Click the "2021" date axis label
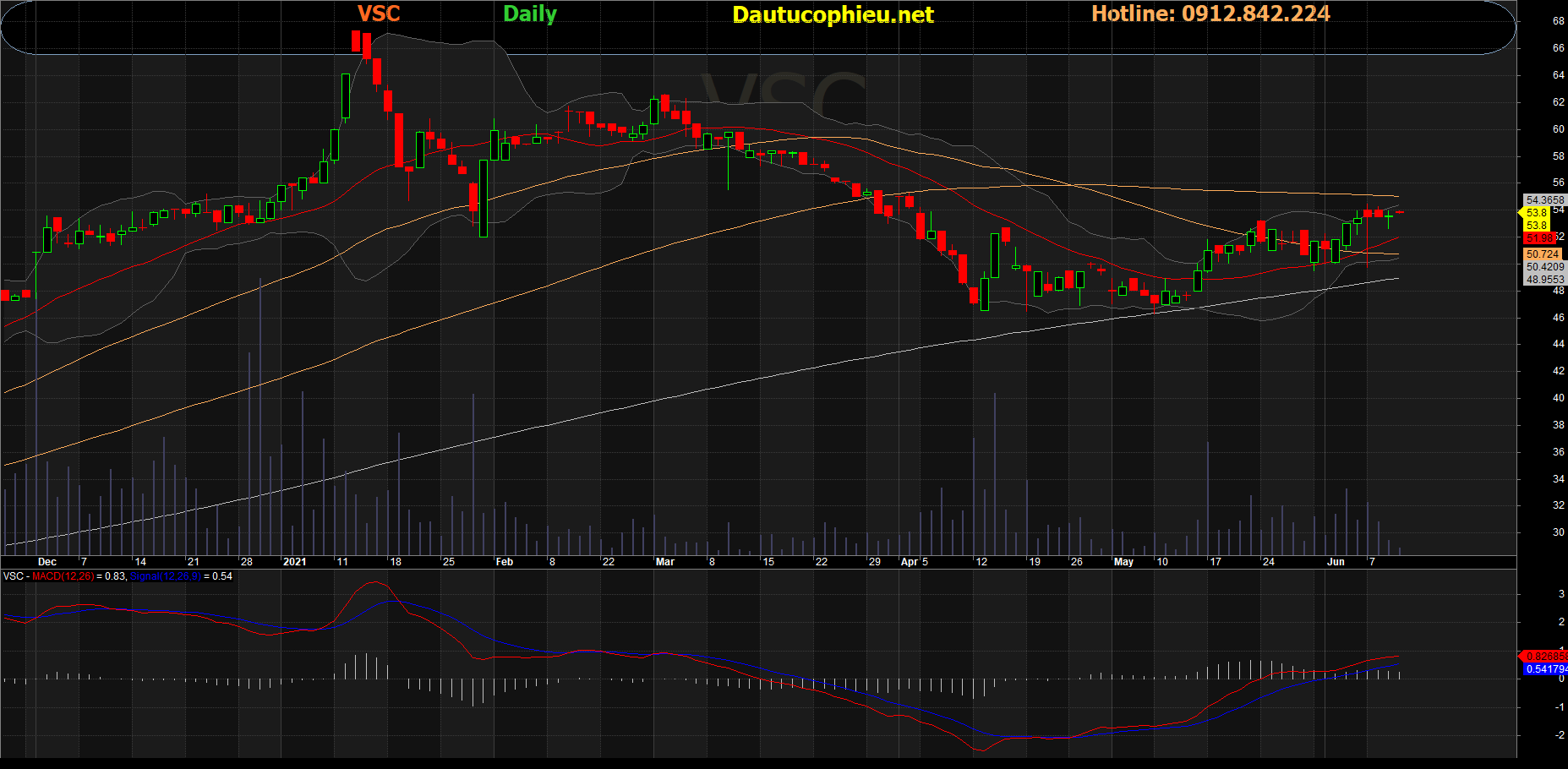 pyautogui.click(x=295, y=562)
